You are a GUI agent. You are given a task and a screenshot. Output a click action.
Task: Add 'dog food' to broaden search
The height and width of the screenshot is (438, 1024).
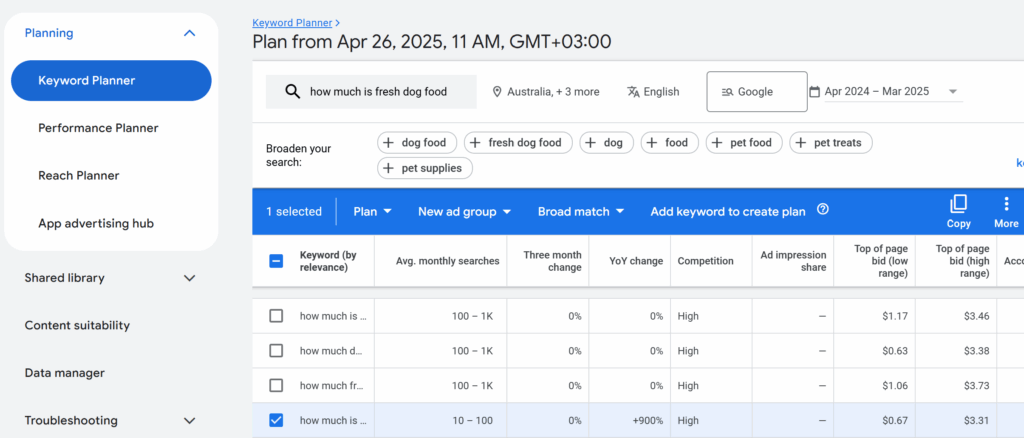(x=415, y=142)
